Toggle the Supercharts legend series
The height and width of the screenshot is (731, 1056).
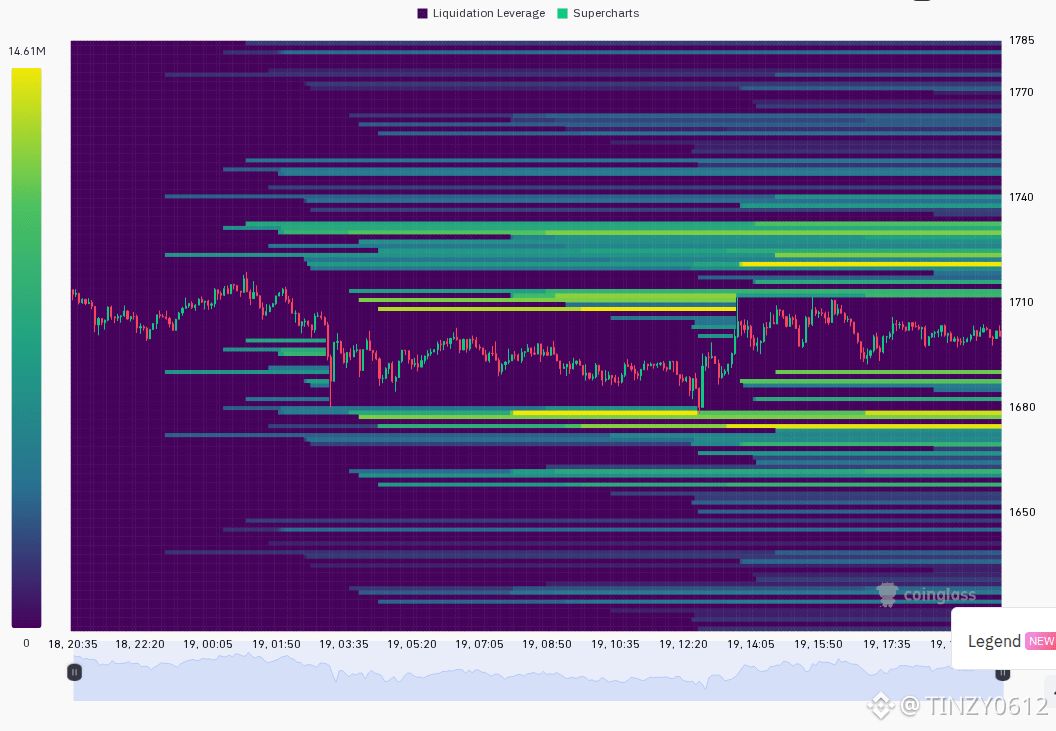click(598, 13)
